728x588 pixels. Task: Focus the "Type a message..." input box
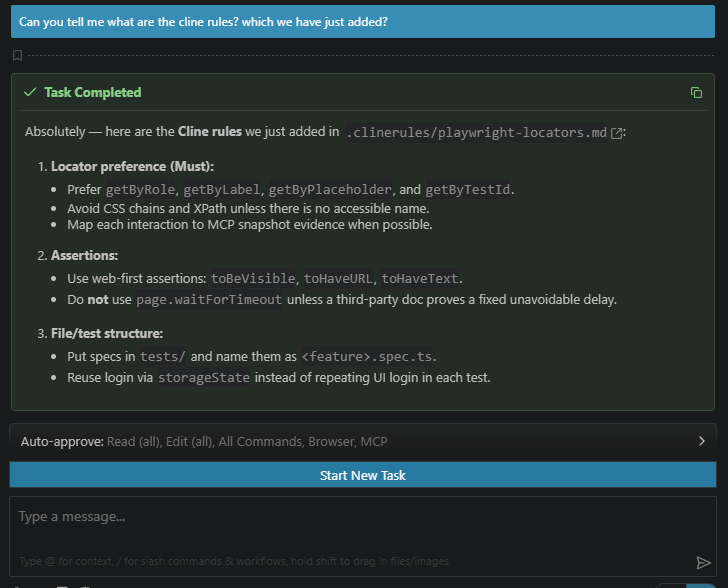pos(350,518)
